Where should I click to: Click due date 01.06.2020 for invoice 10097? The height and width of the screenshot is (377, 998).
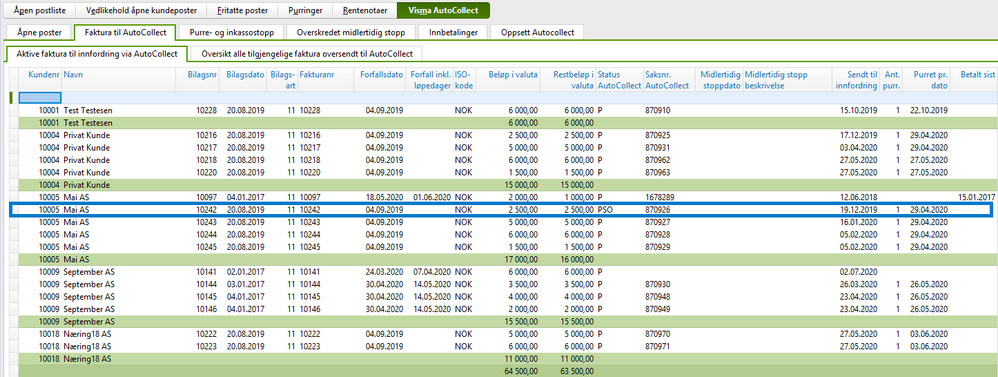pos(433,197)
